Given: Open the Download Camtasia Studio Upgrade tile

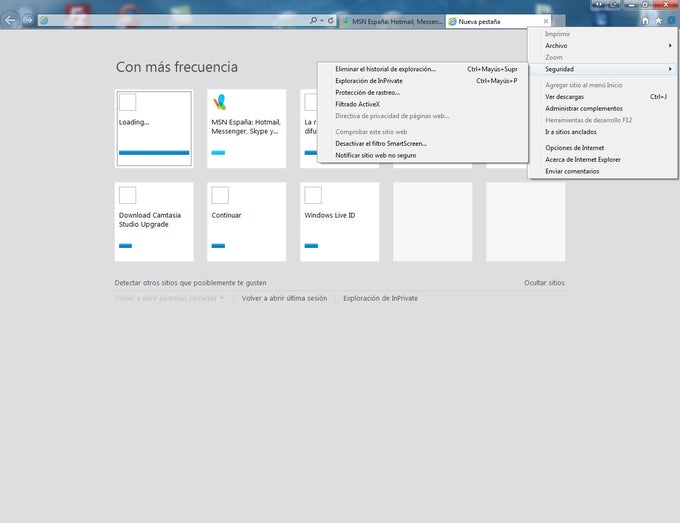Looking at the screenshot, I should (154, 222).
